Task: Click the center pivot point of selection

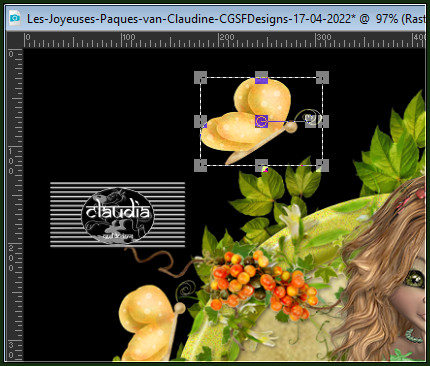Action: coord(261,121)
